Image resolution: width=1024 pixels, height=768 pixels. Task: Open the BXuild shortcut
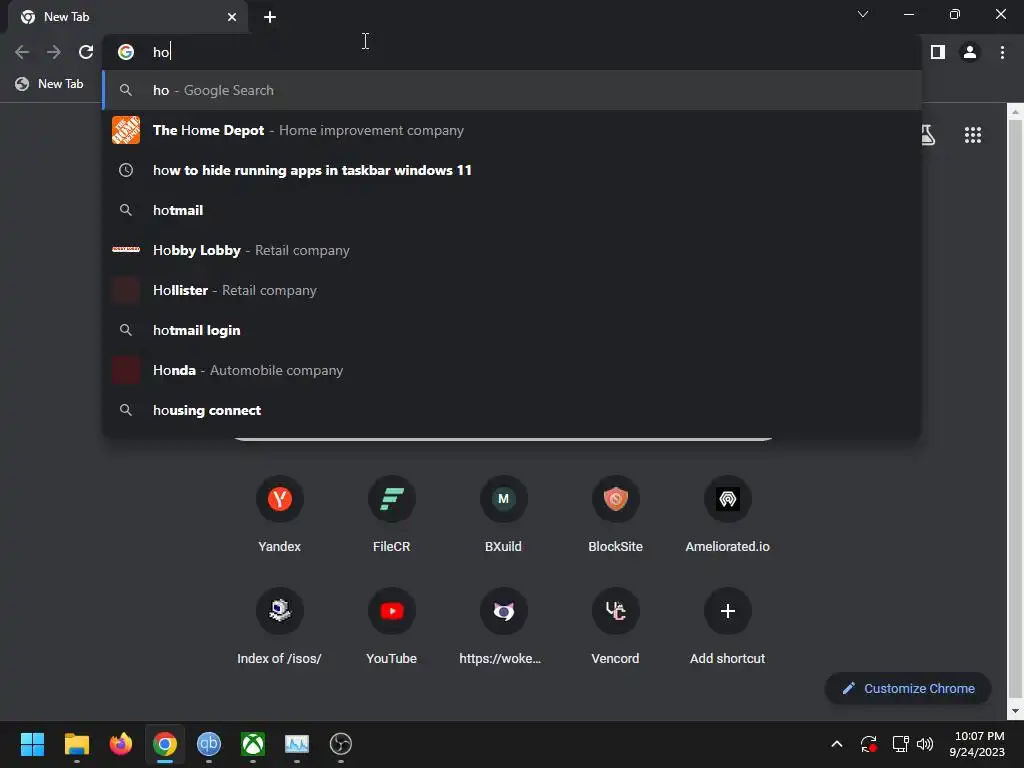[x=504, y=515]
